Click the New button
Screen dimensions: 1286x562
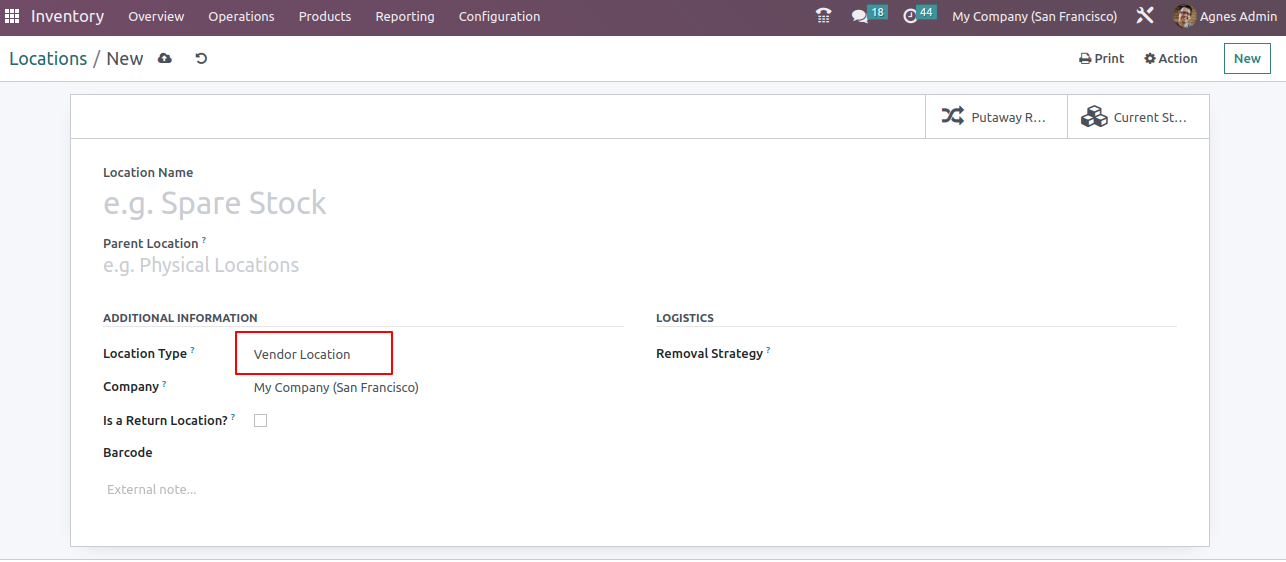1246,59
